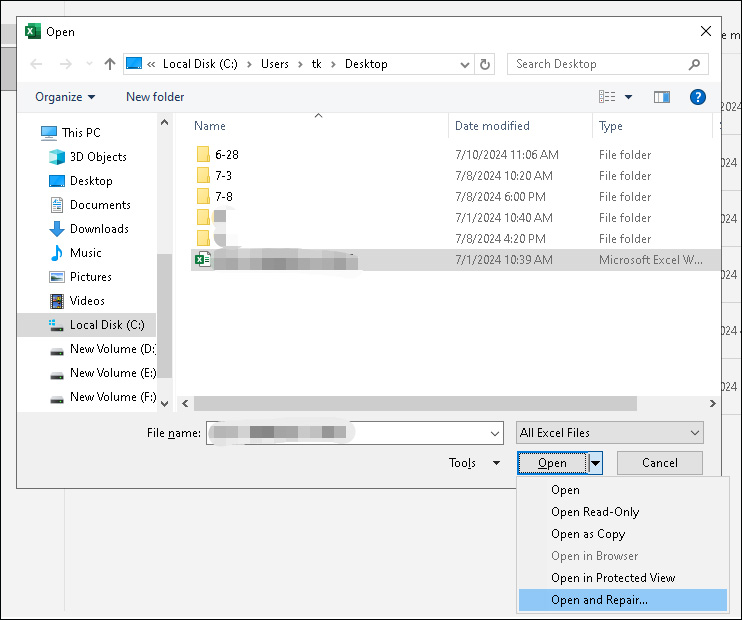The image size is (742, 620).
Task: Open the view options dropdown arrow
Action: [x=628, y=97]
